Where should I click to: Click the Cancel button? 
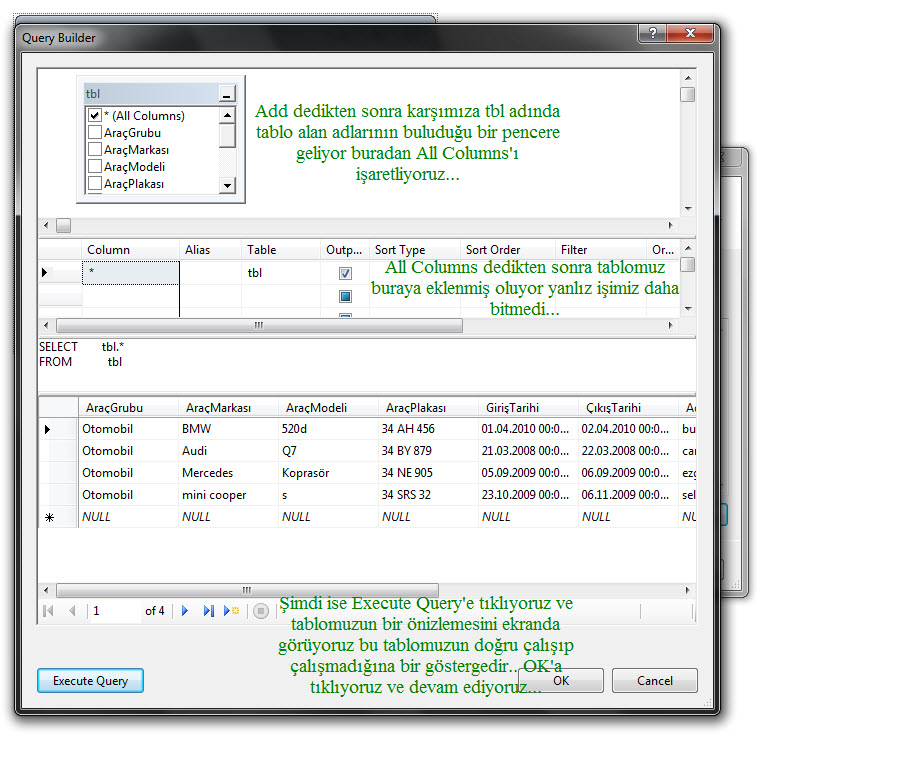point(655,681)
